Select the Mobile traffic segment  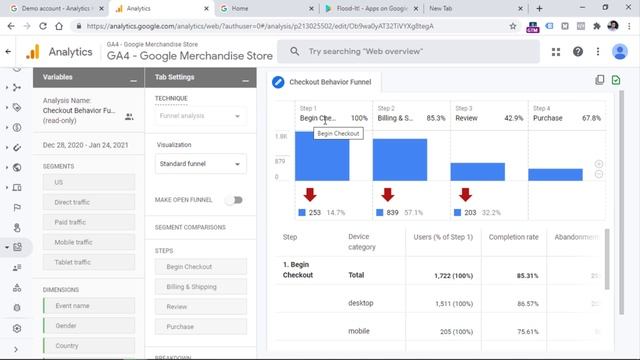coord(89,242)
